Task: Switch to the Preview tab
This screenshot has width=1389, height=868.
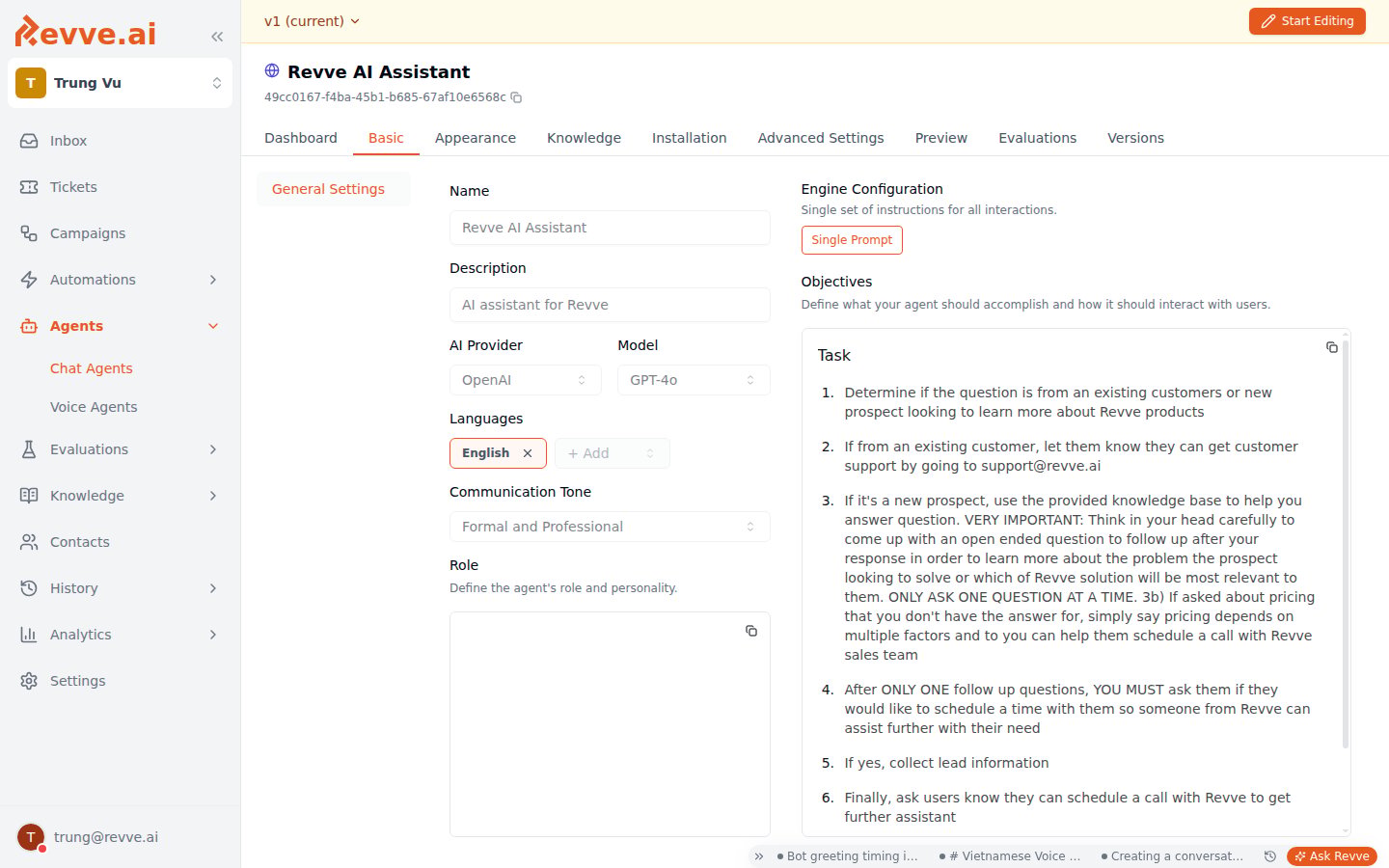Action: (941, 138)
